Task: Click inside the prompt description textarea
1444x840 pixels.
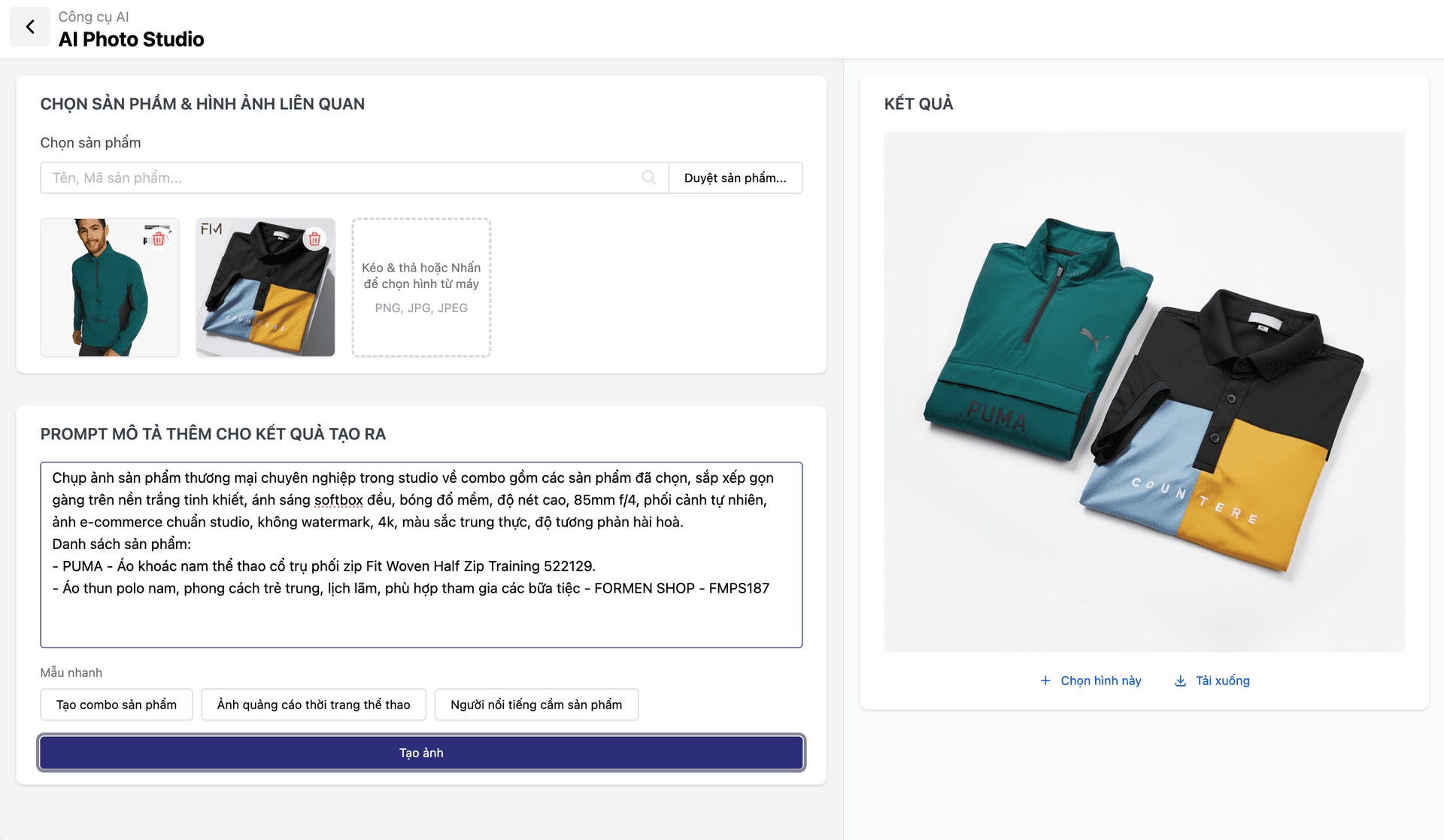Action: tap(421, 617)
